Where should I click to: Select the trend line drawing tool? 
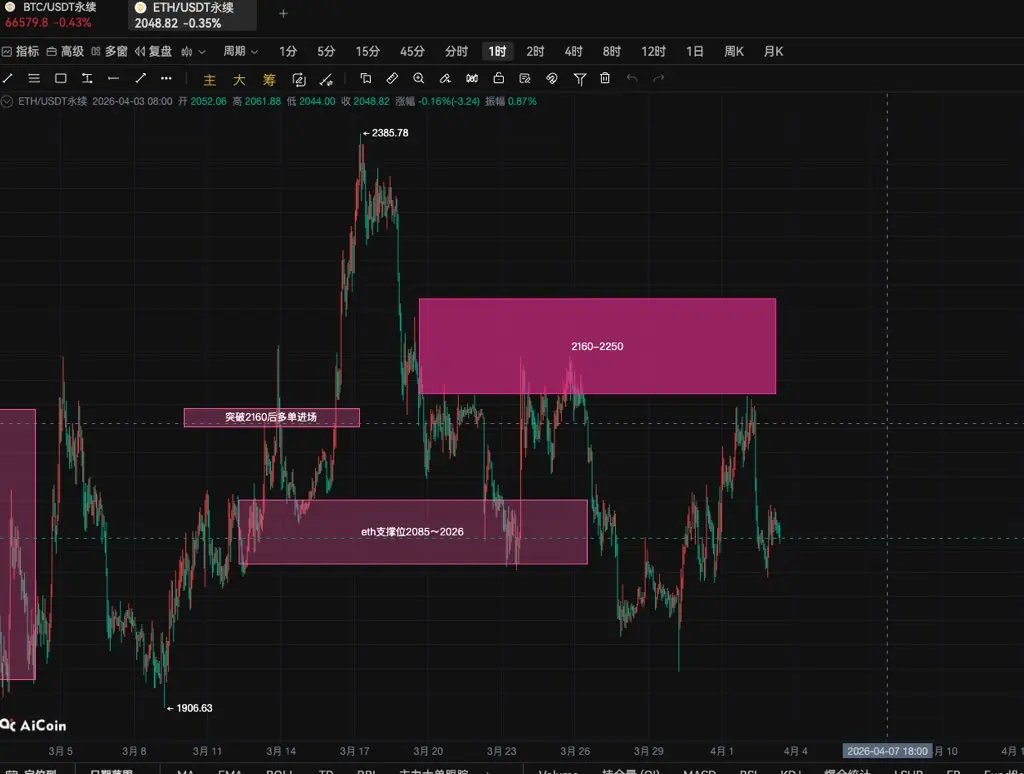click(x=8, y=78)
